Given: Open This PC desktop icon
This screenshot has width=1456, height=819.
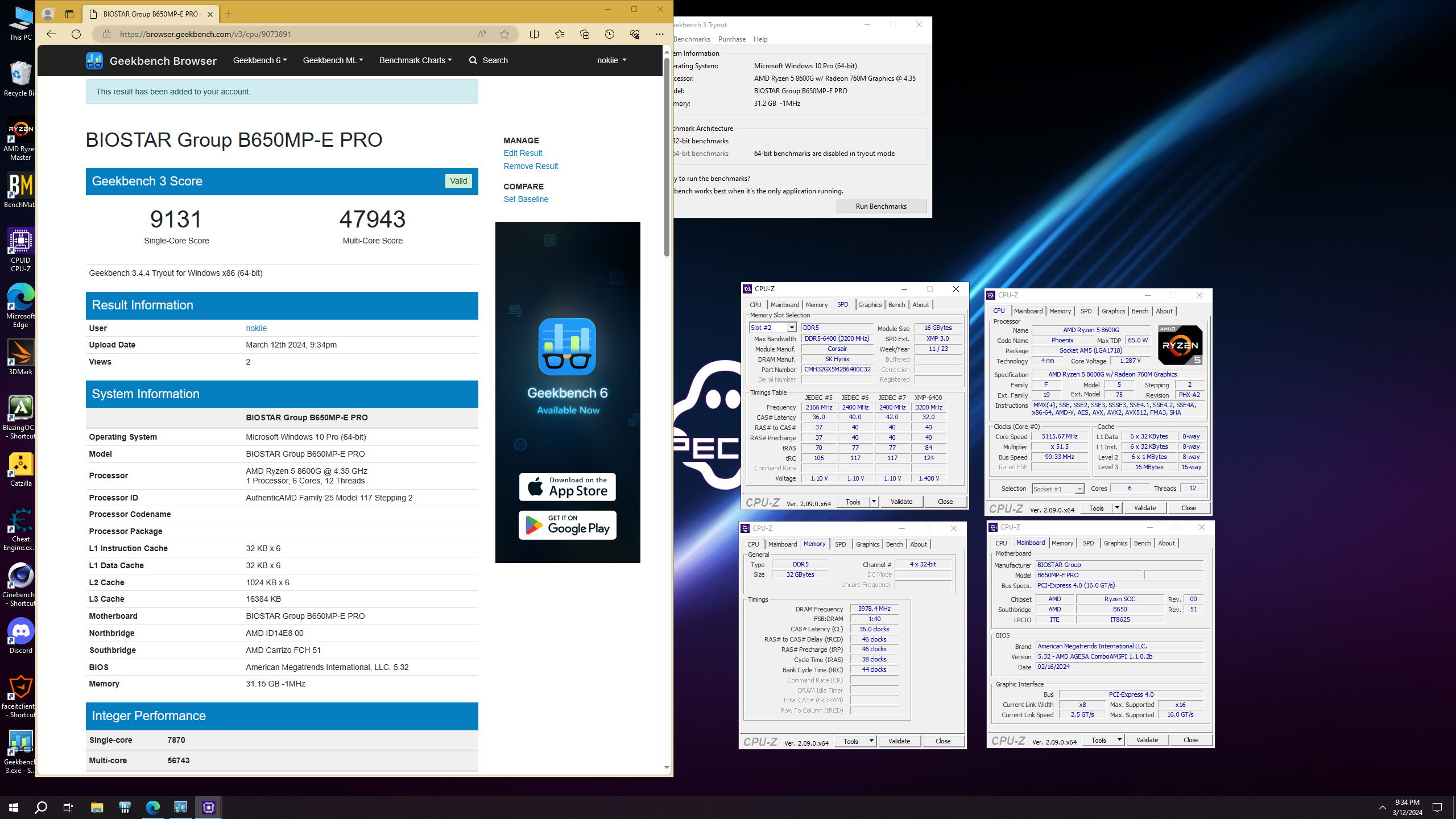Looking at the screenshot, I should pos(20,23).
